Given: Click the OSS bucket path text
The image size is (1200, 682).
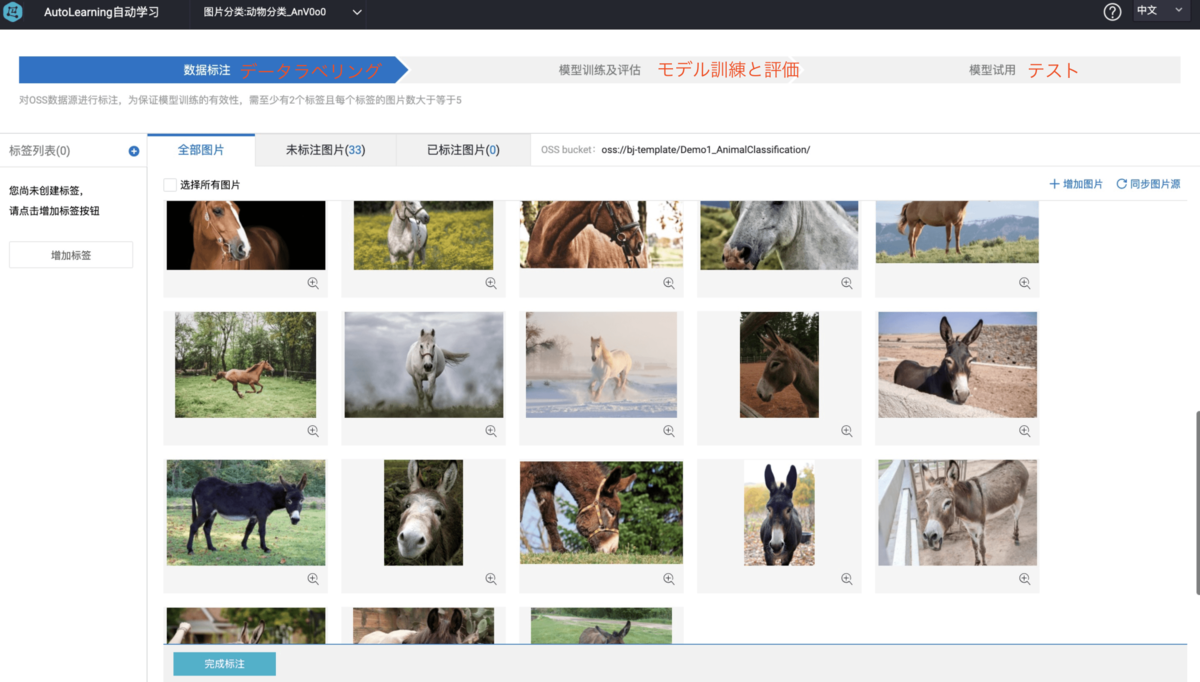Looking at the screenshot, I should (x=705, y=150).
